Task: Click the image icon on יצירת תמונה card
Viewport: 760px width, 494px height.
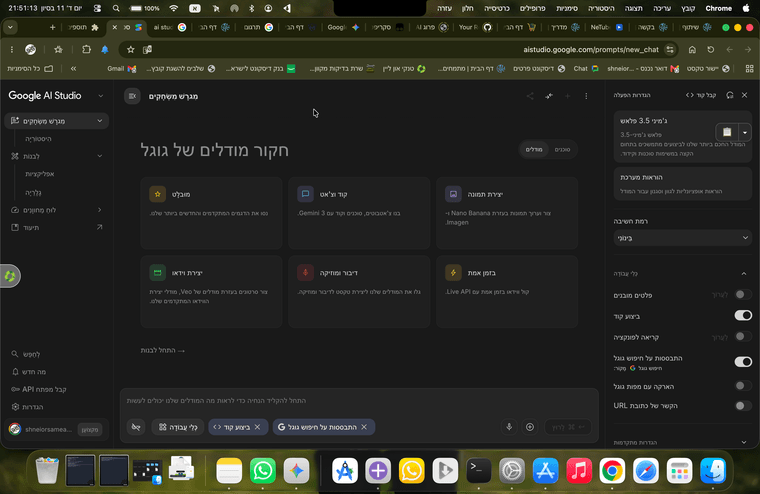Action: tap(453, 194)
